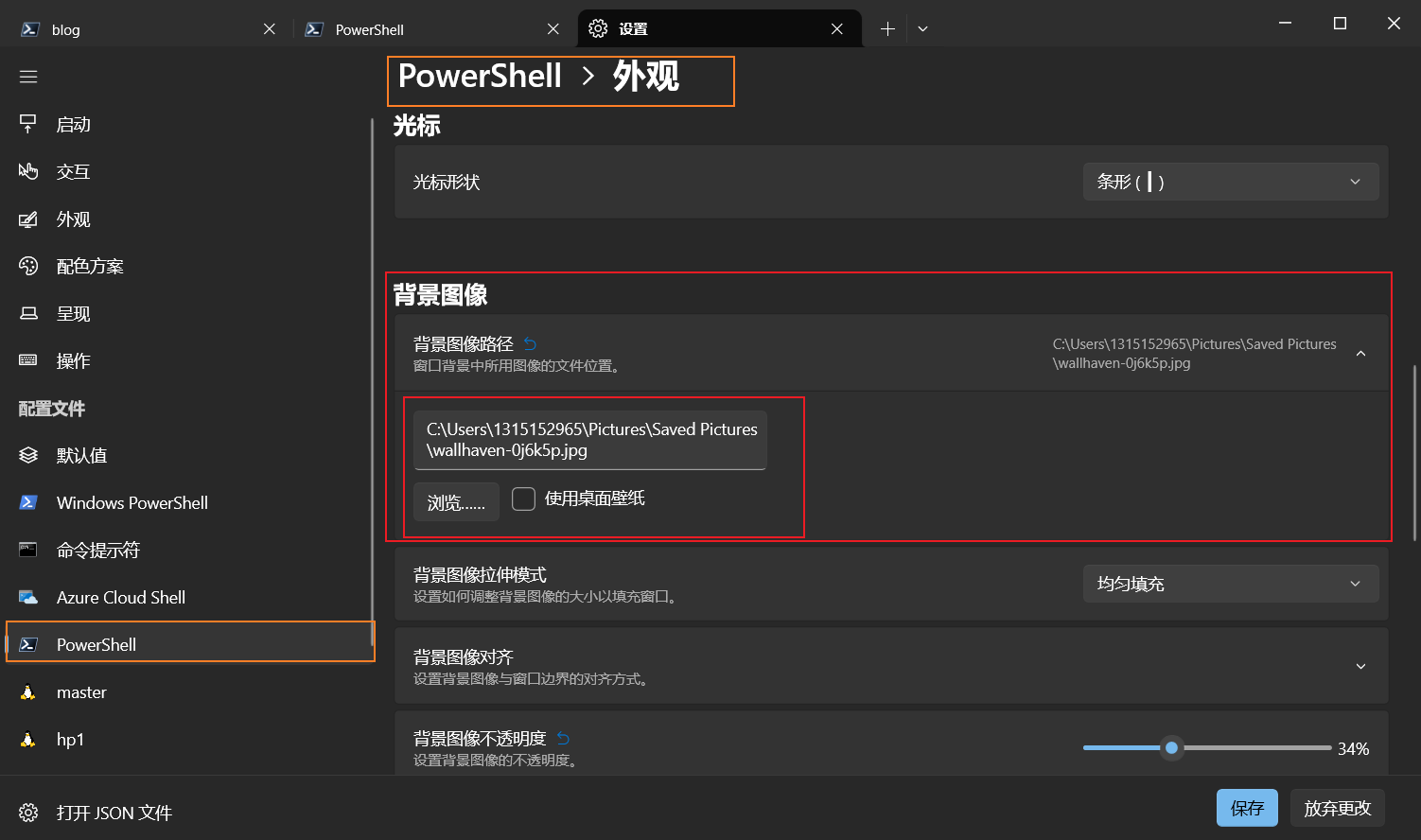1421x840 pixels.
Task: Enable the 使用桌面壁纸 checkbox
Action: pos(523,499)
